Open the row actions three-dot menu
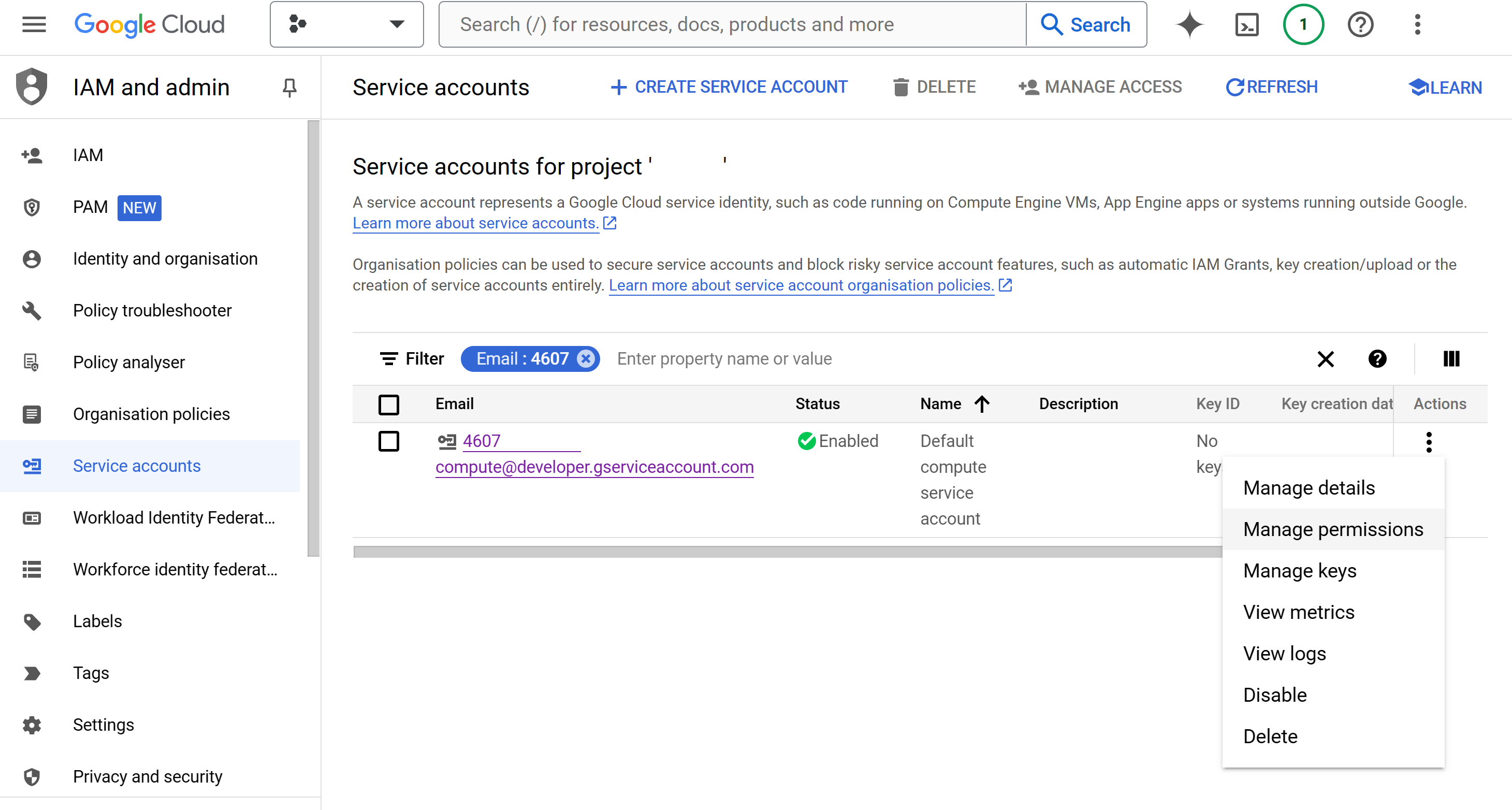 tap(1429, 442)
